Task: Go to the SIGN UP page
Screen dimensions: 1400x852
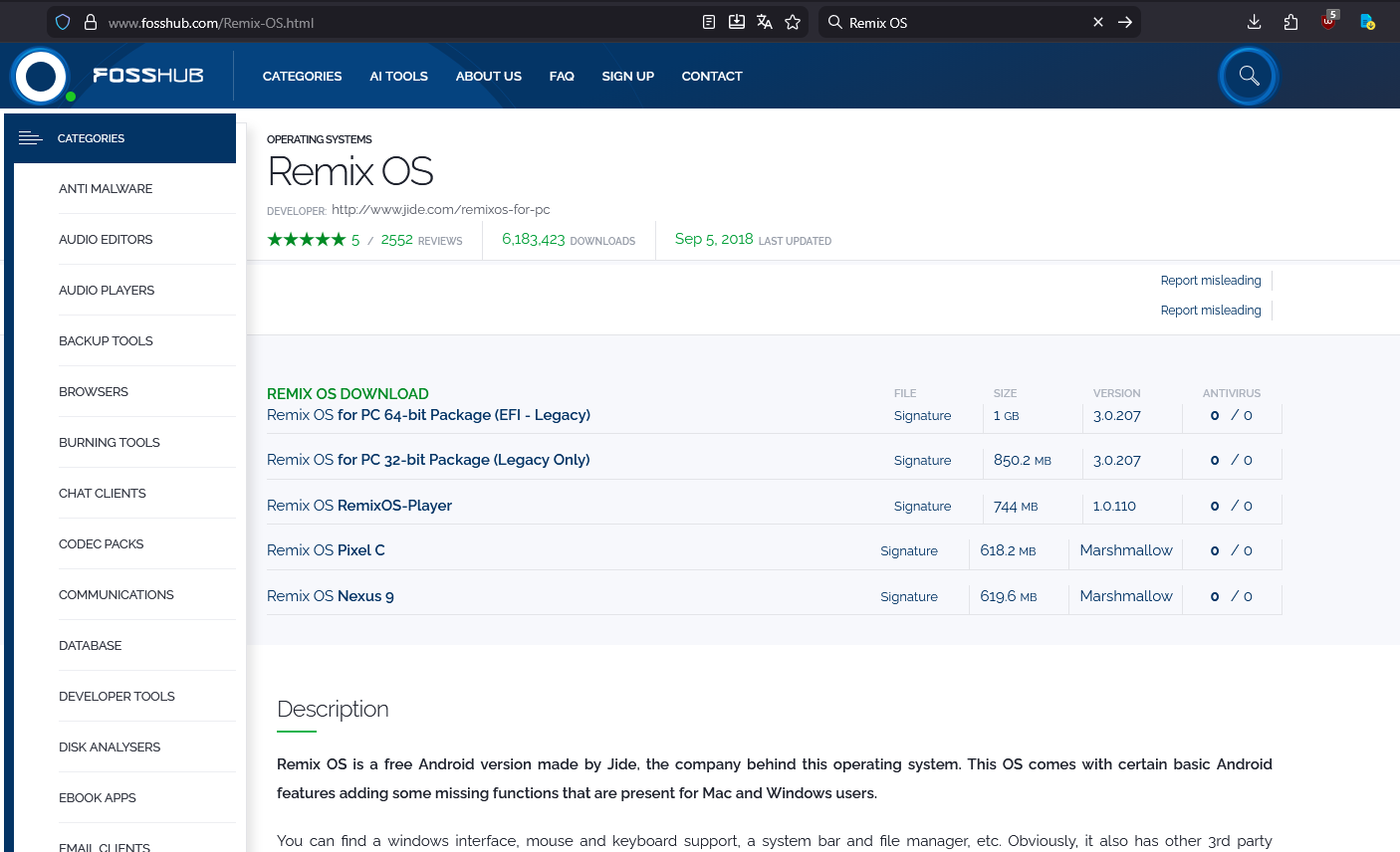Action: 627,76
